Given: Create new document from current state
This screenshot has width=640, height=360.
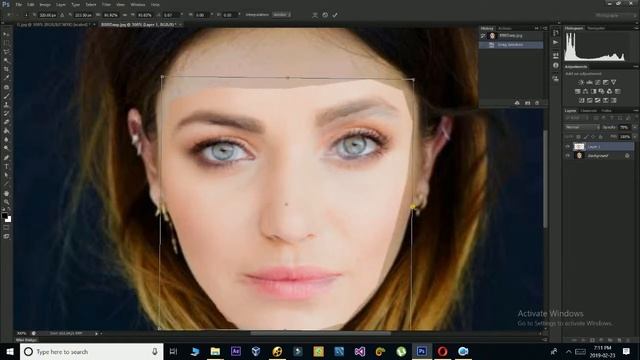Looking at the screenshot, I should click(x=517, y=103).
